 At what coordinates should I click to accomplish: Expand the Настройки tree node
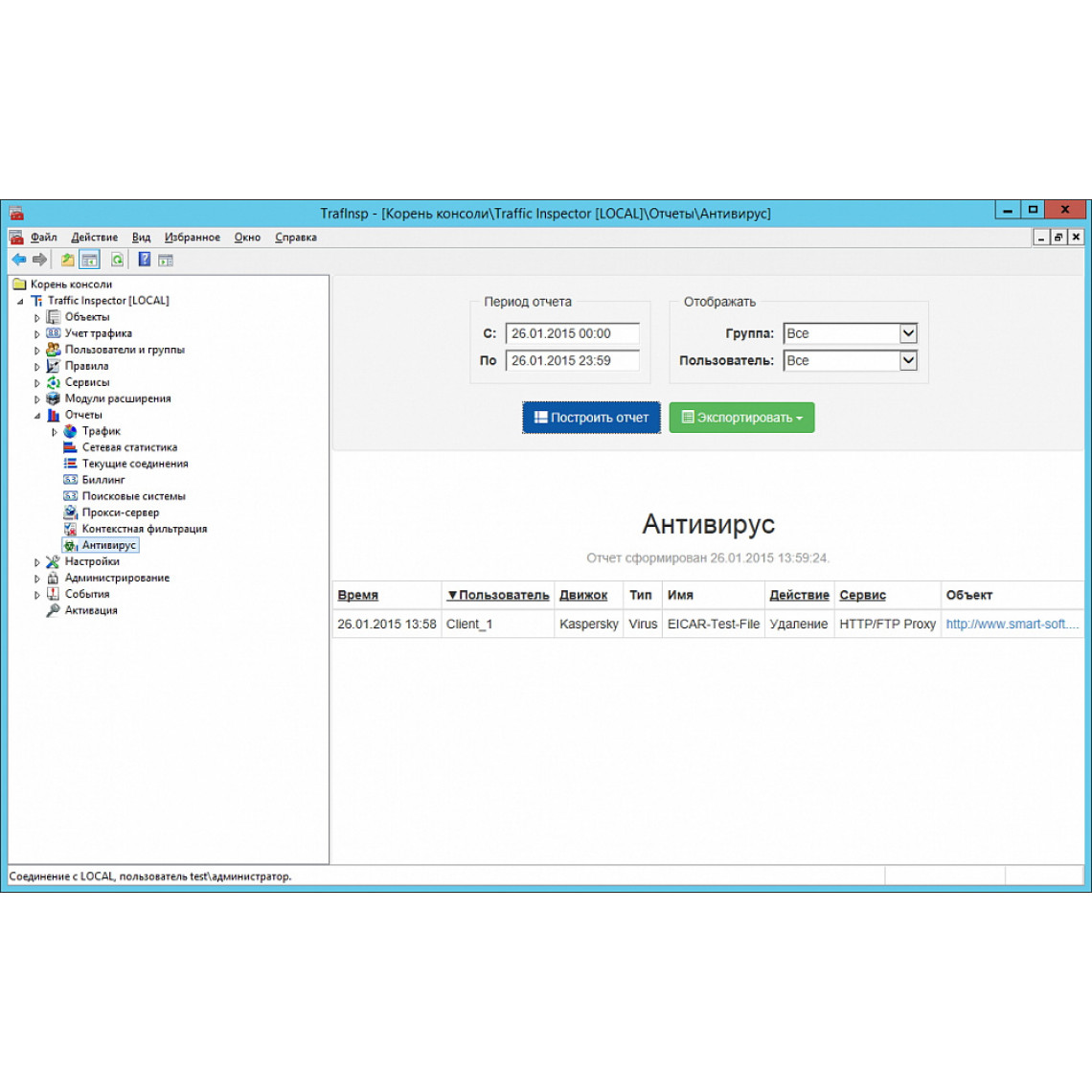click(37, 562)
